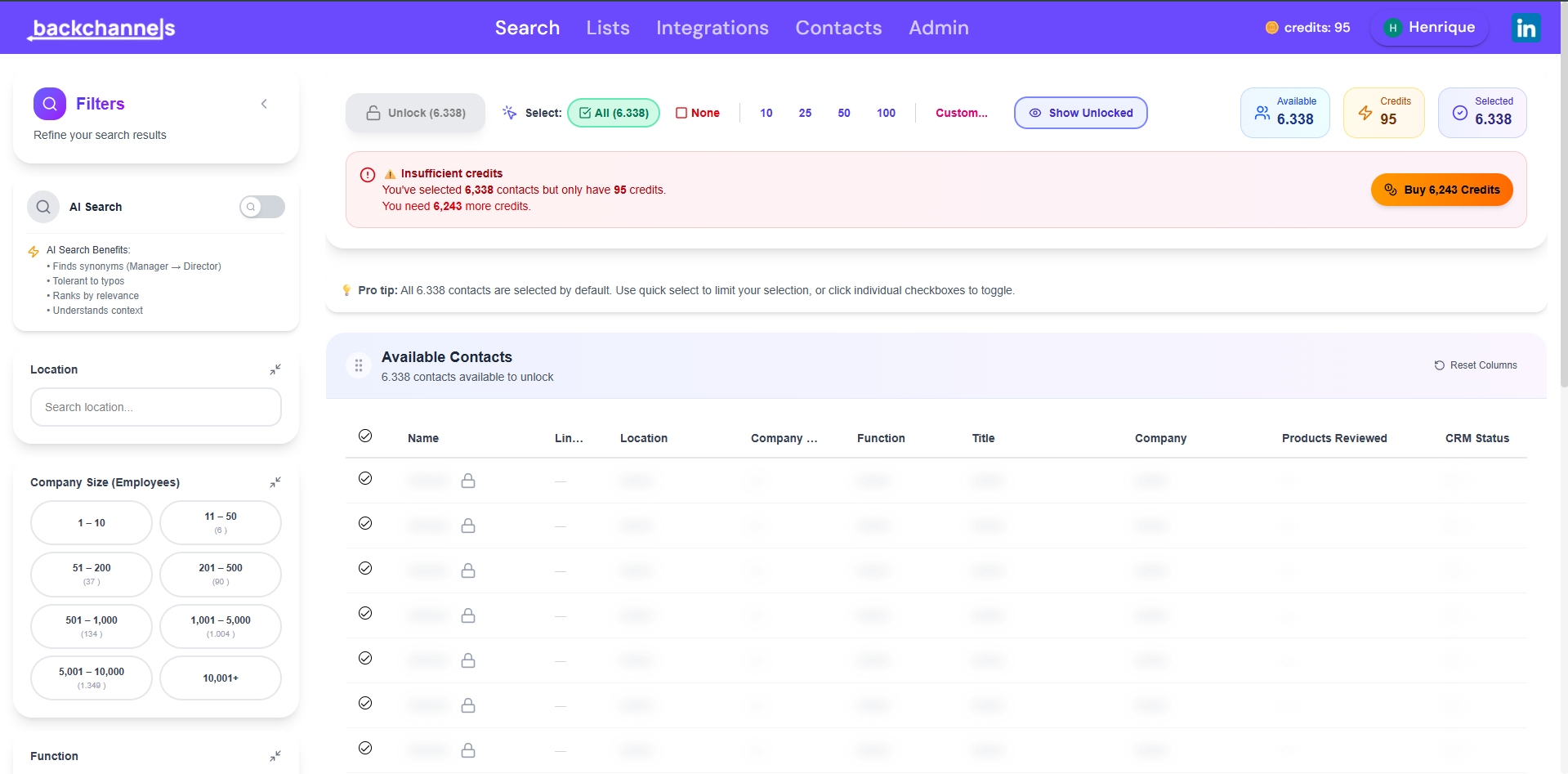Click the lock icon in seventh contact row
The image size is (1568, 774).
click(x=468, y=750)
